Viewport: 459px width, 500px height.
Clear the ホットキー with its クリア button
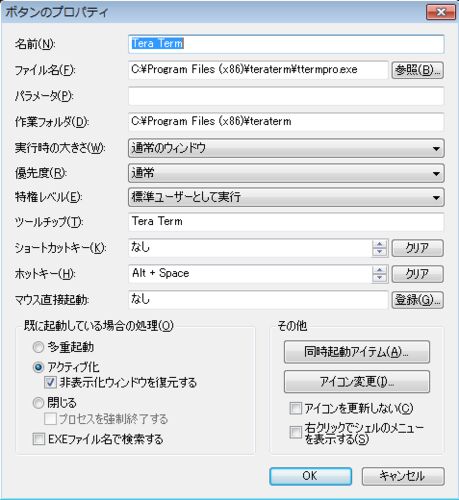coord(417,274)
